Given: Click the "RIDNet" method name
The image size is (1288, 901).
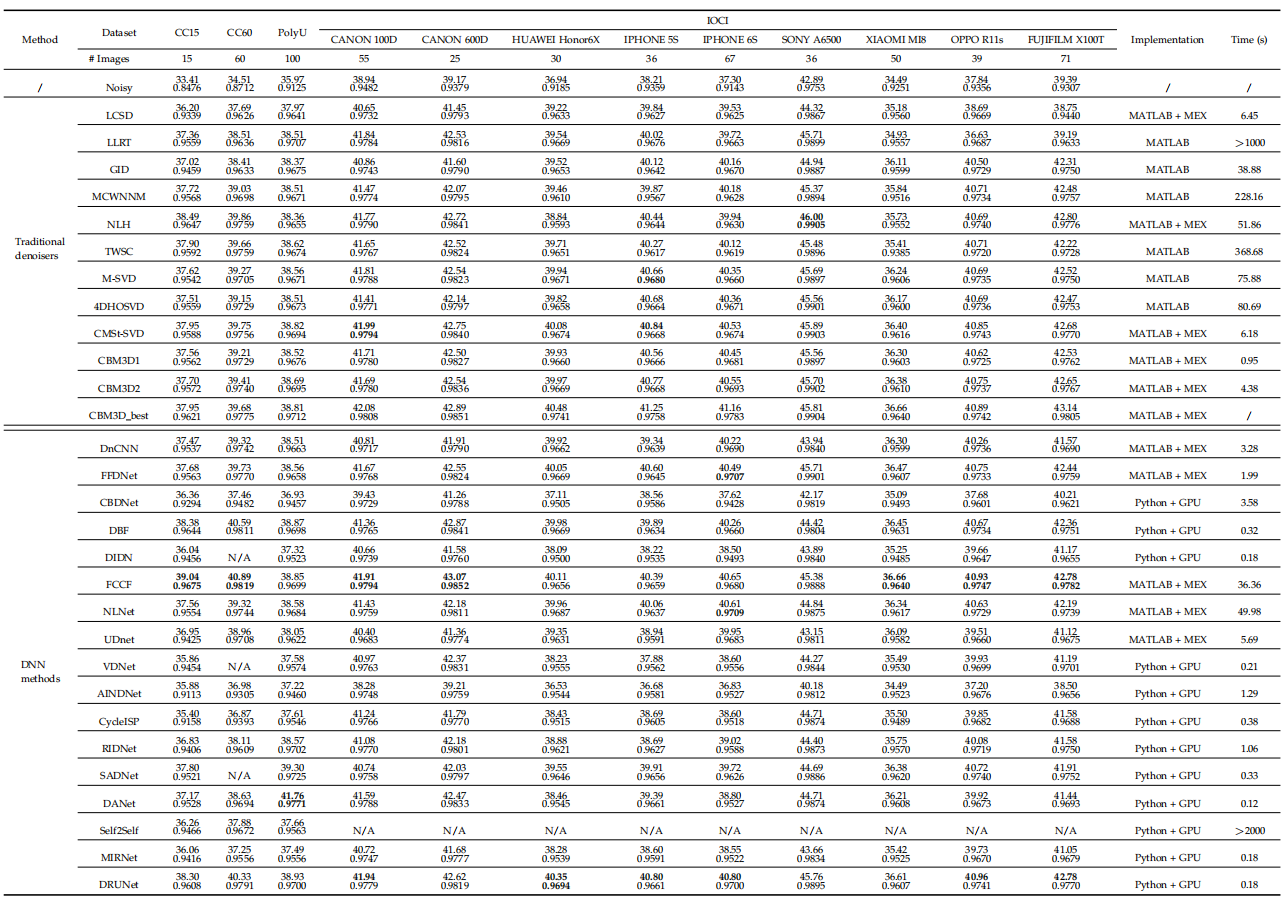Looking at the screenshot, I should pyautogui.click(x=119, y=748).
